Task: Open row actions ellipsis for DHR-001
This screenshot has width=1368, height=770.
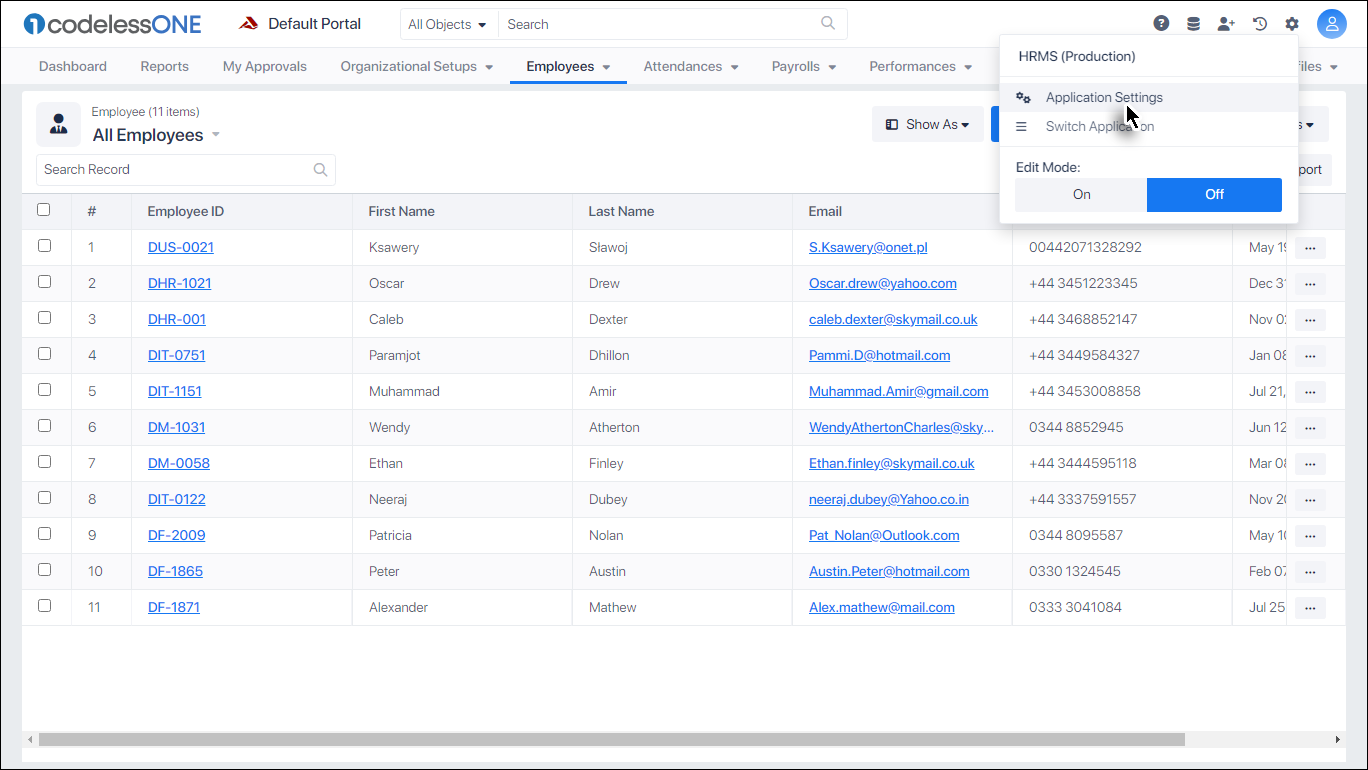Action: click(1310, 320)
